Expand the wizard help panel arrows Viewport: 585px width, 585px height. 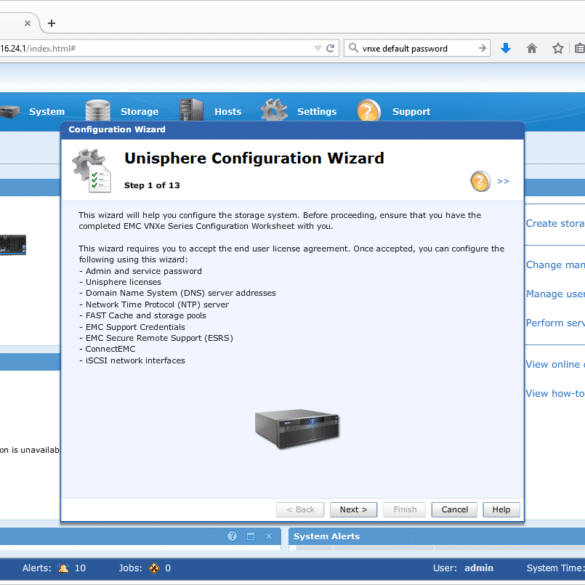click(503, 181)
